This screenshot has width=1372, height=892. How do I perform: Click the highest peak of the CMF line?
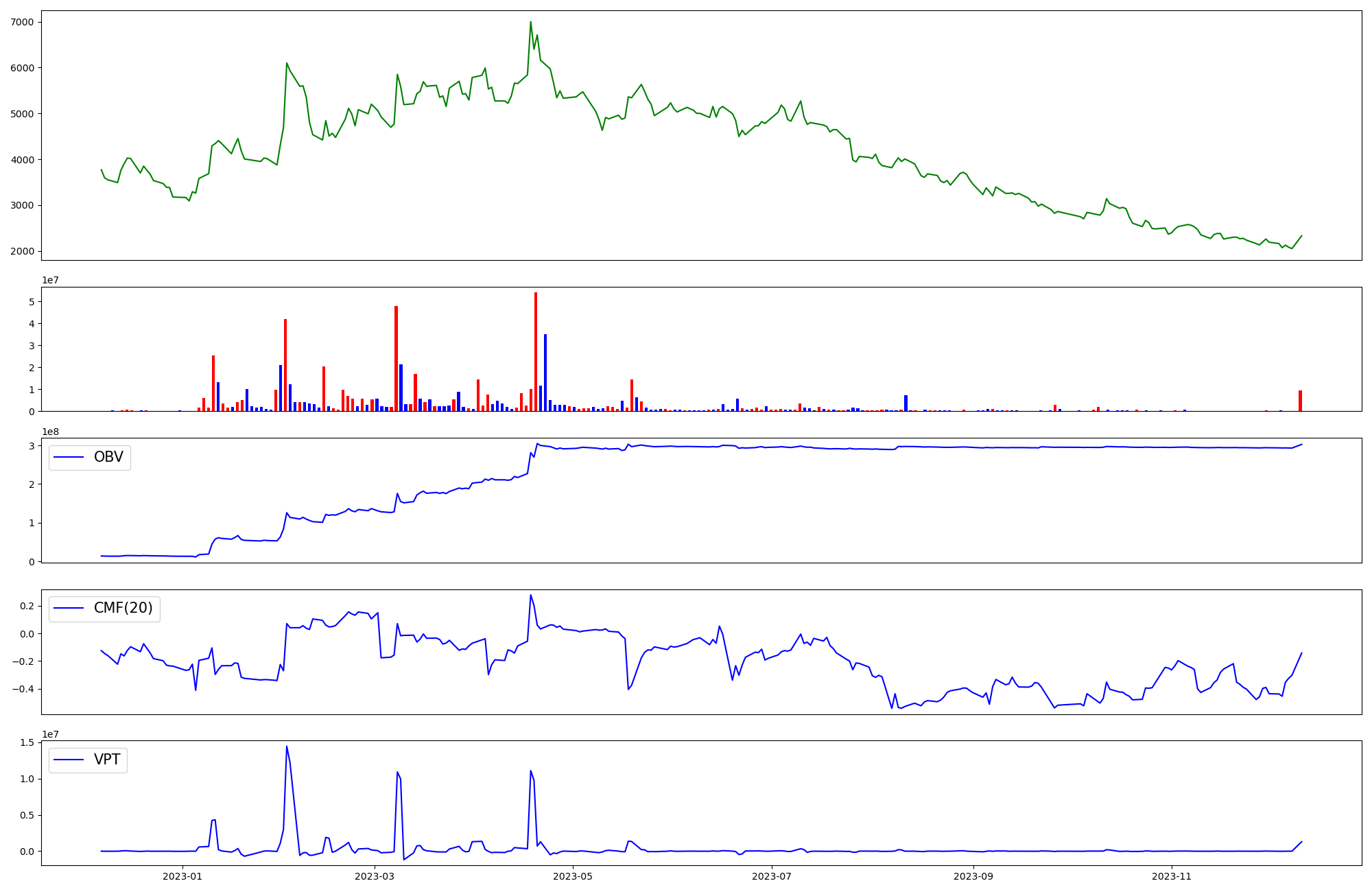click(x=530, y=595)
